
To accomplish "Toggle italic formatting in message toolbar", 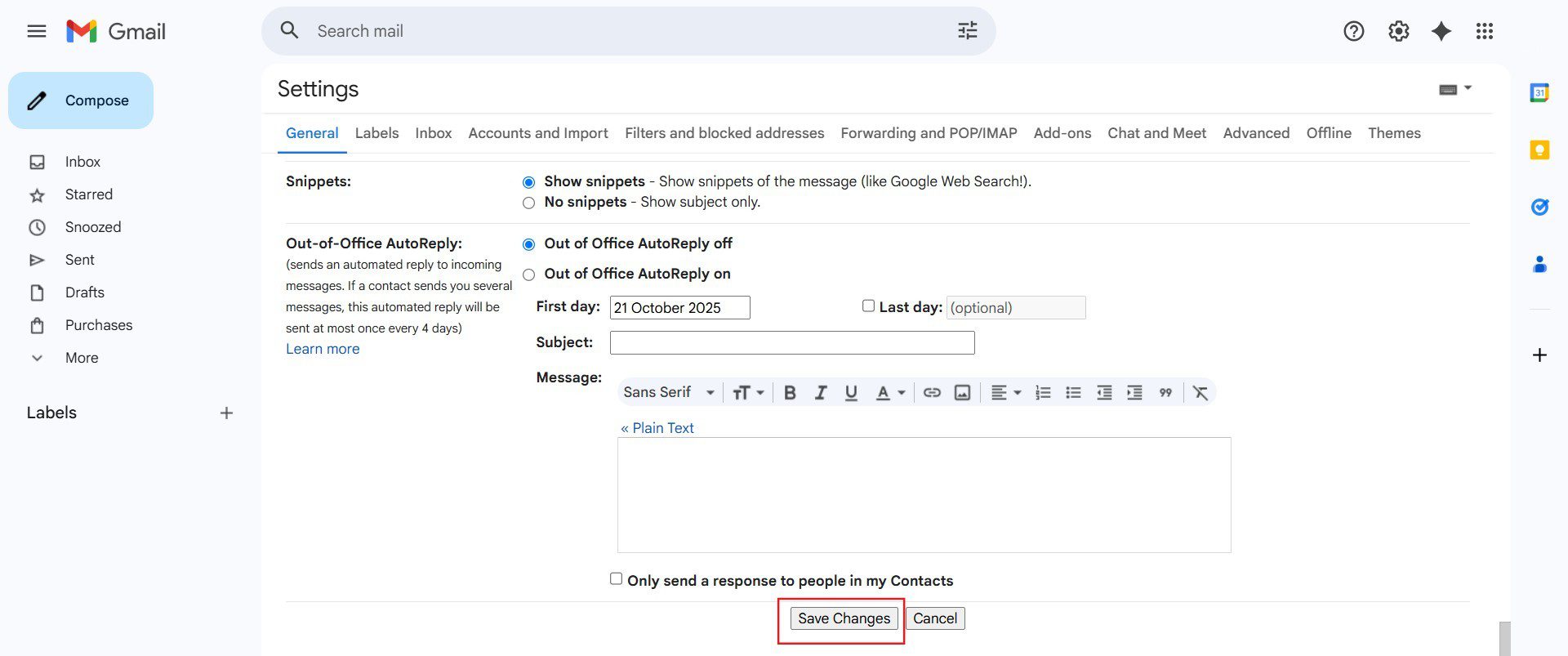I will pyautogui.click(x=820, y=393).
